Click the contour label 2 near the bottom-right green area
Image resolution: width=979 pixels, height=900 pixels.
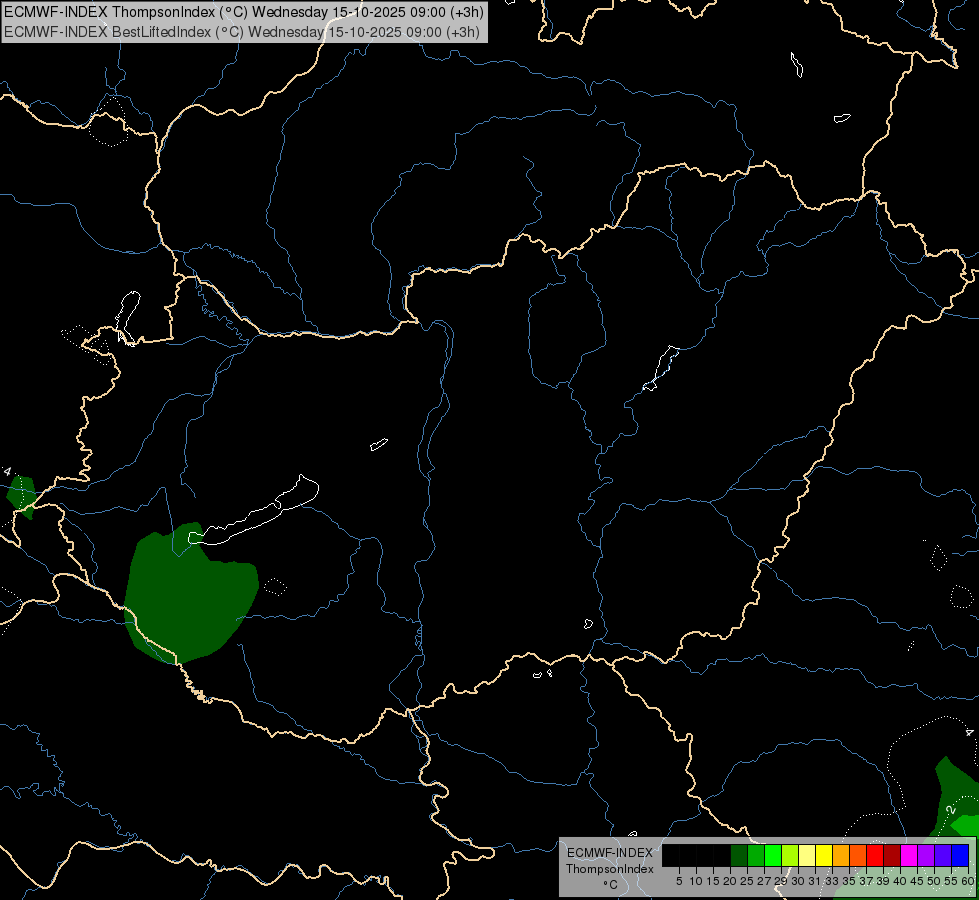951,809
